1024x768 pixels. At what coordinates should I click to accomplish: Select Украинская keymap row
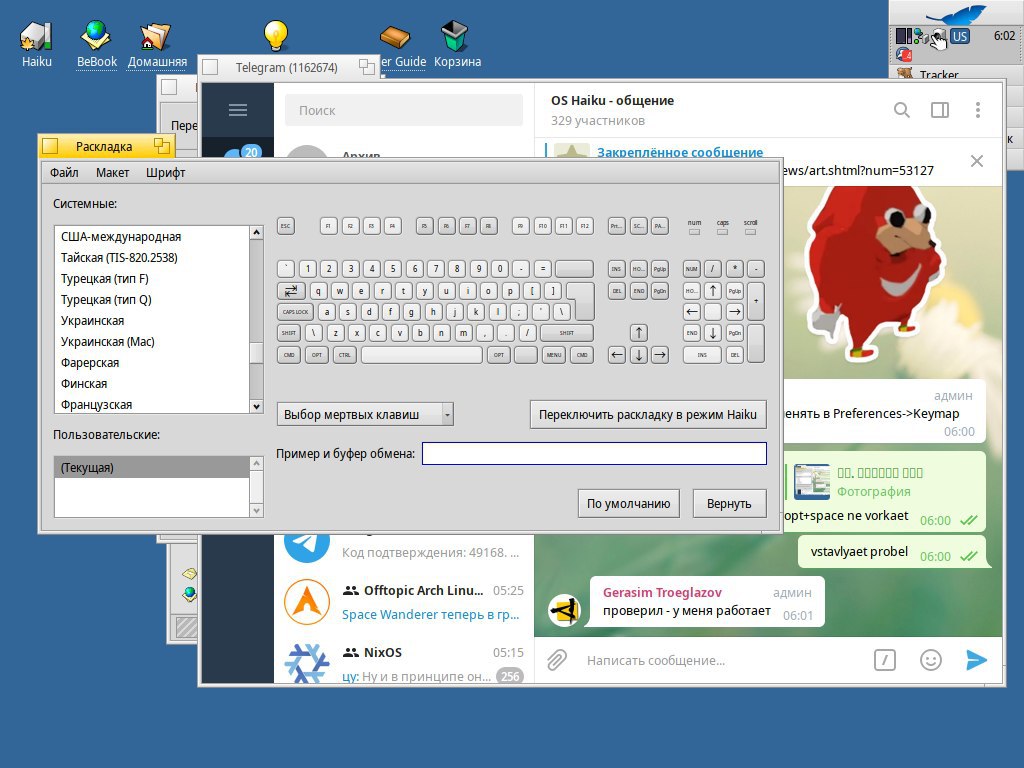(x=152, y=320)
